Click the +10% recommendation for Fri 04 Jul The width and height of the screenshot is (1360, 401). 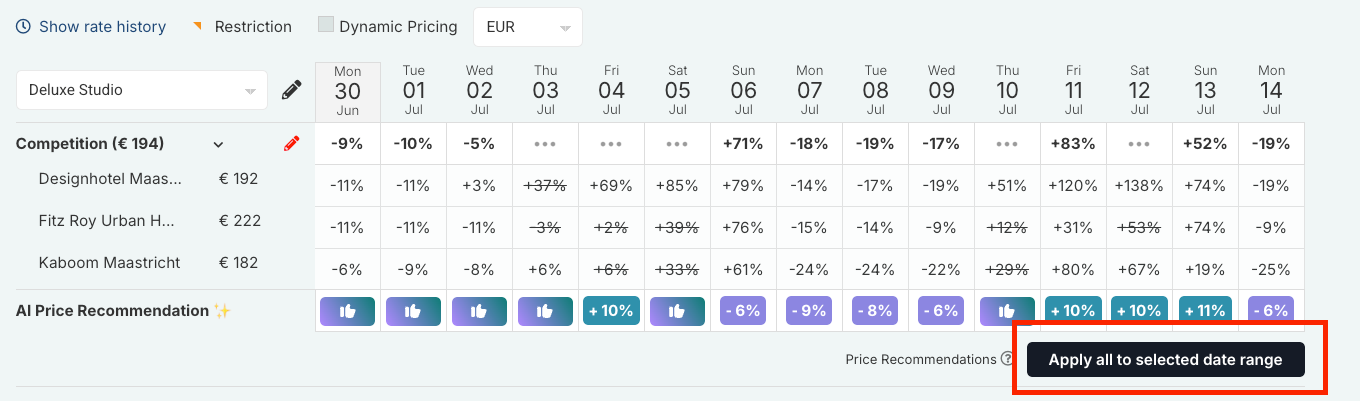611,311
